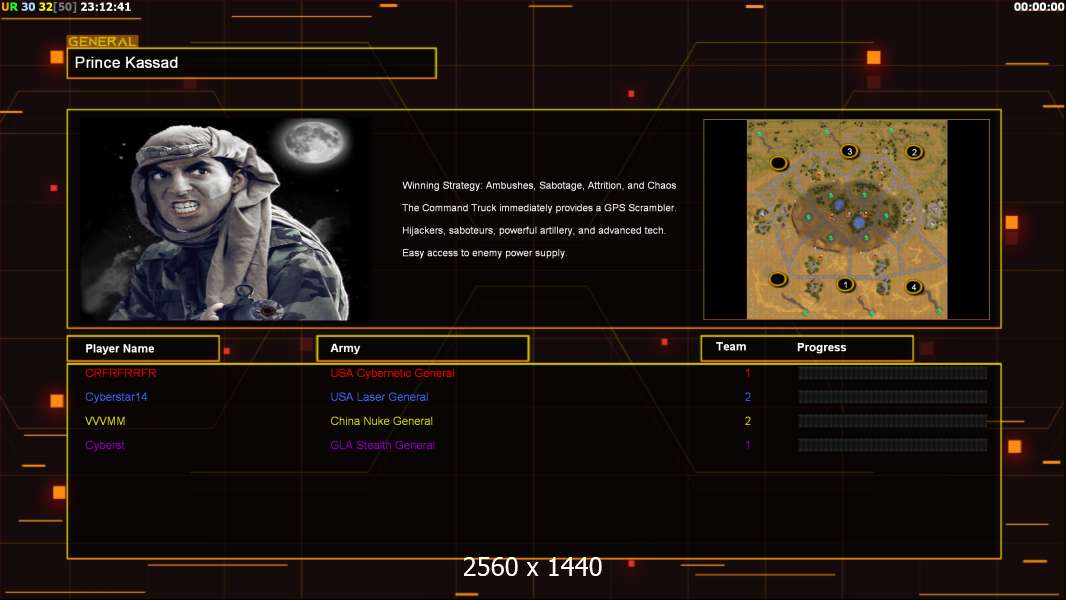This screenshot has height=600, width=1066.
Task: Click the GLA Stealth General army entry
Action: 383,445
